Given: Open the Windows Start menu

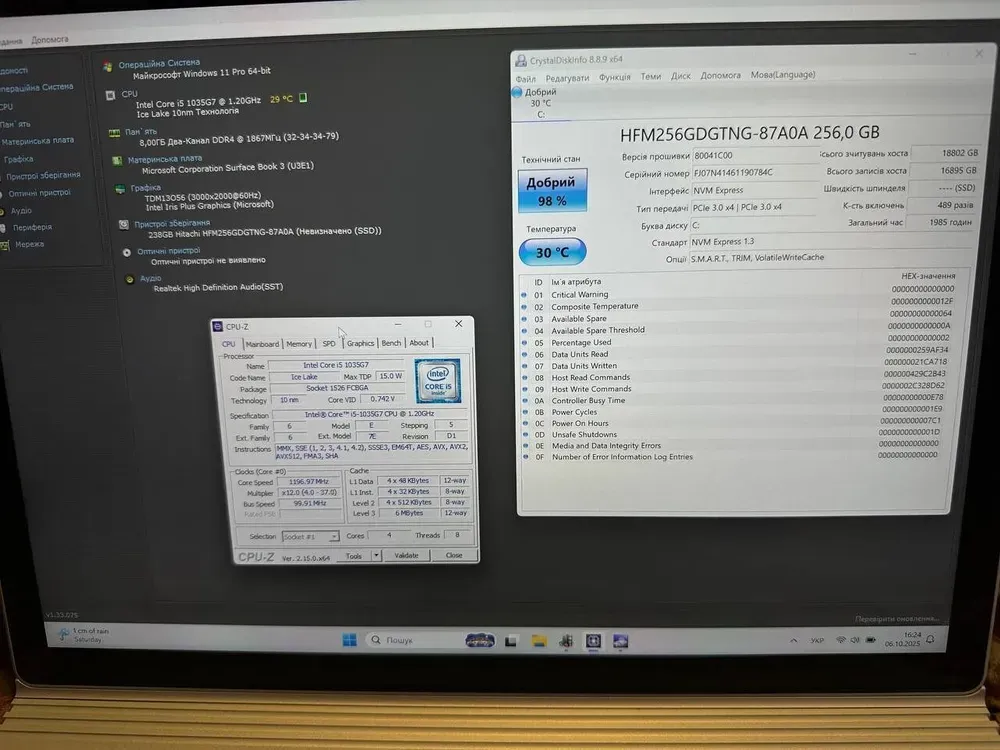Looking at the screenshot, I should pos(349,640).
